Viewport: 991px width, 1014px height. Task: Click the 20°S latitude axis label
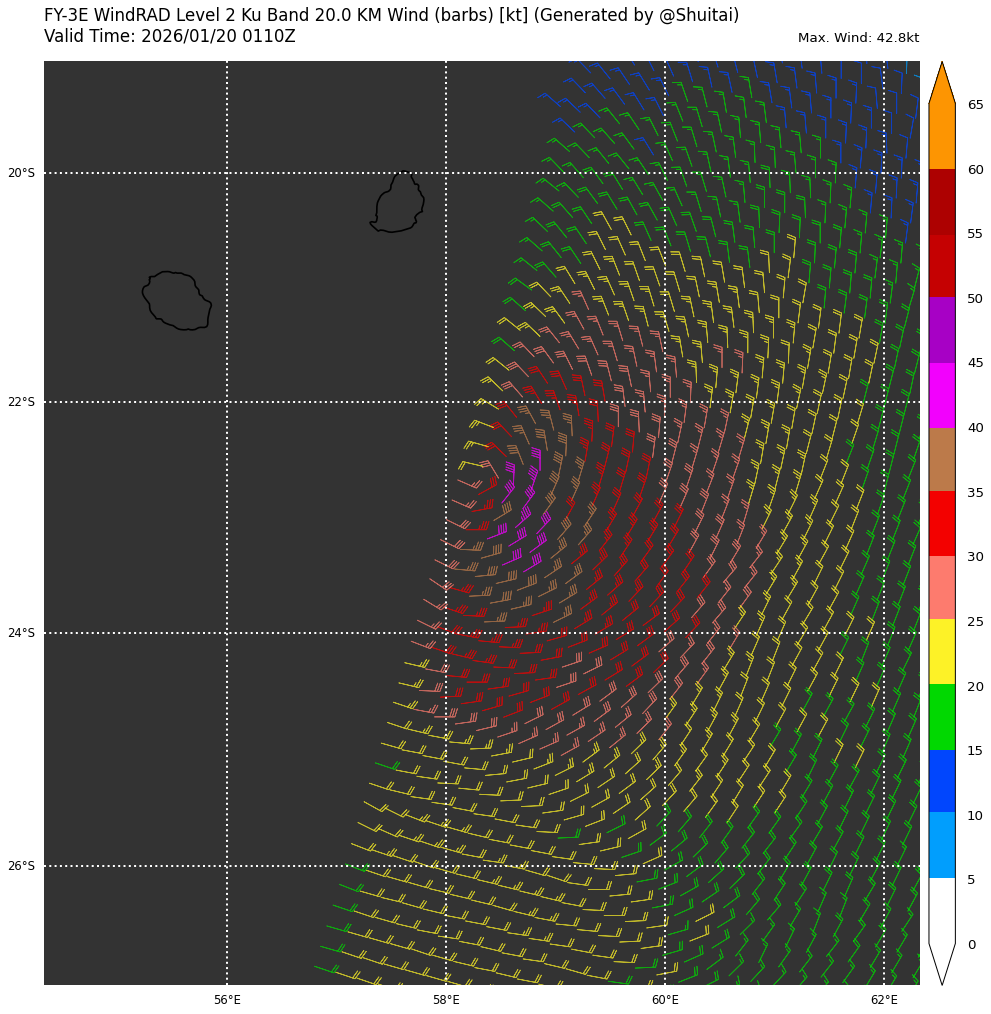pyautogui.click(x=21, y=173)
